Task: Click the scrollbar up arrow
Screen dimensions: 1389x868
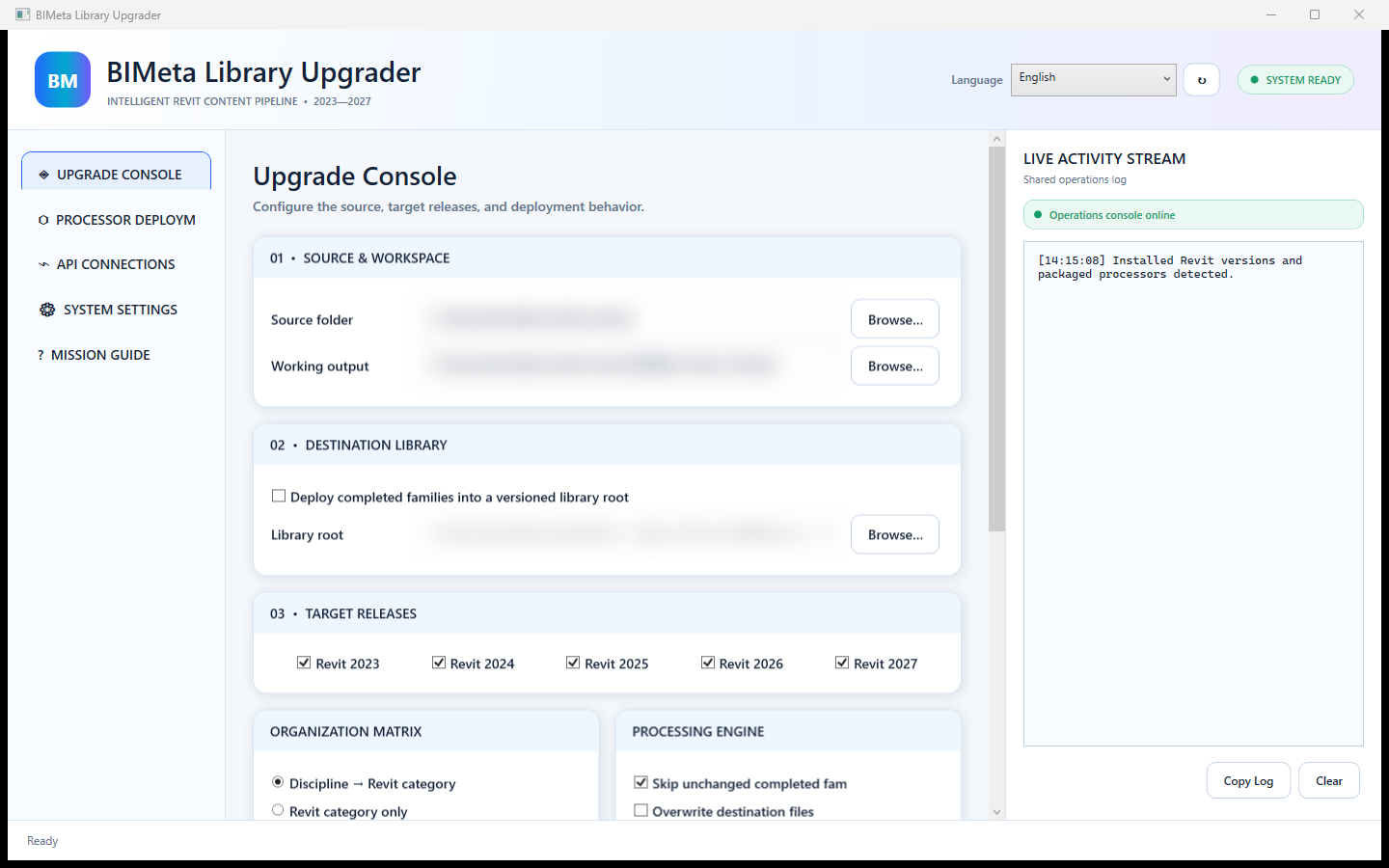Action: coord(996,139)
